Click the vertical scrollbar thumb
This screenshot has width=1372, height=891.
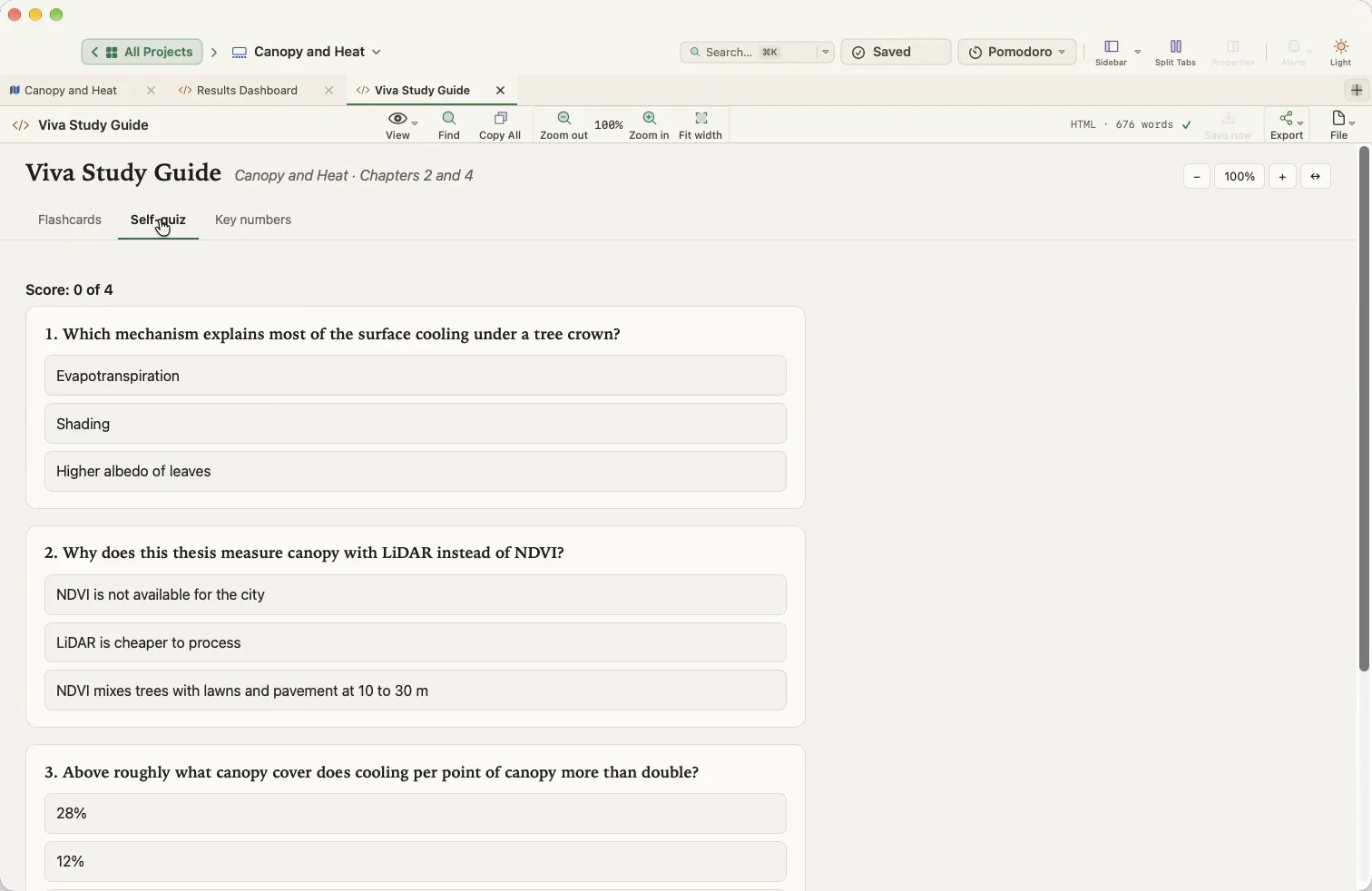point(1363,408)
